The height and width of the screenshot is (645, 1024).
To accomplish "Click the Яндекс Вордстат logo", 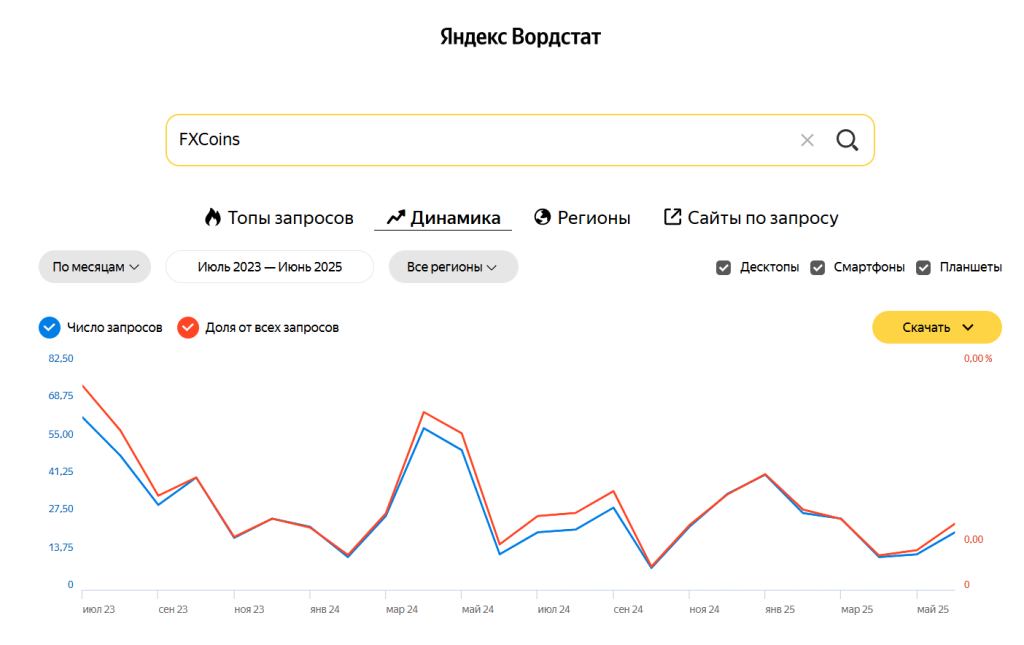I will 520,38.
